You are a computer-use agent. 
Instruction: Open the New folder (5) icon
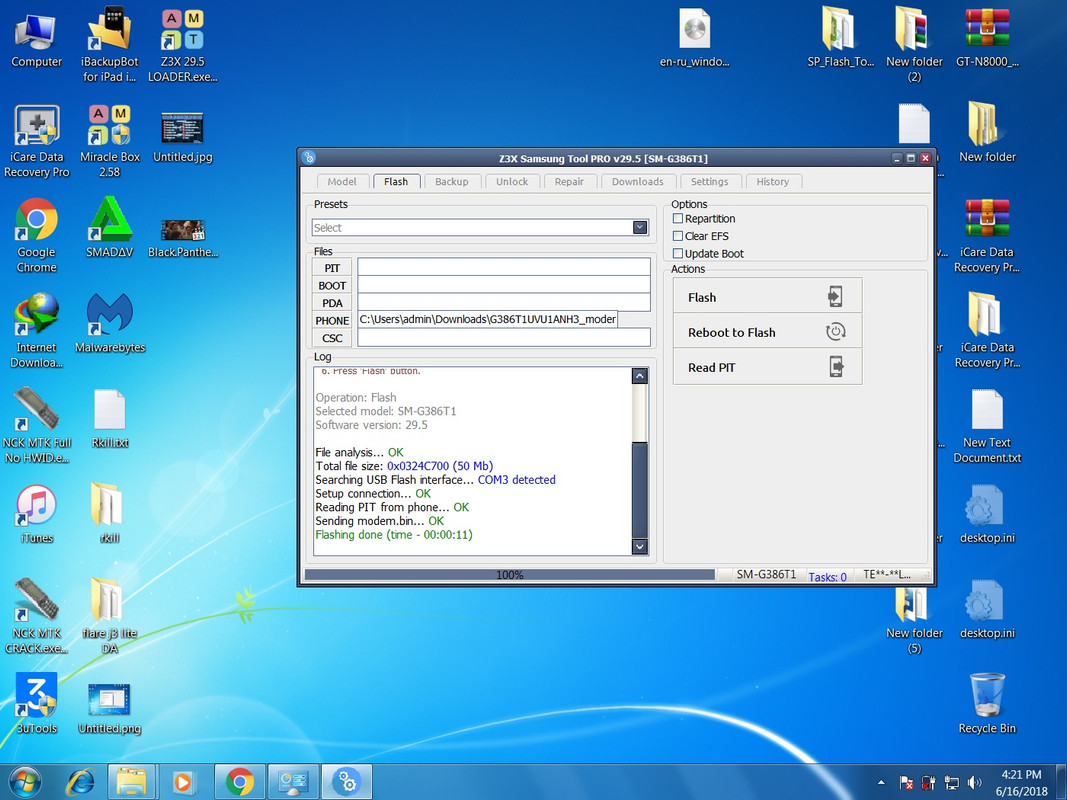(914, 621)
